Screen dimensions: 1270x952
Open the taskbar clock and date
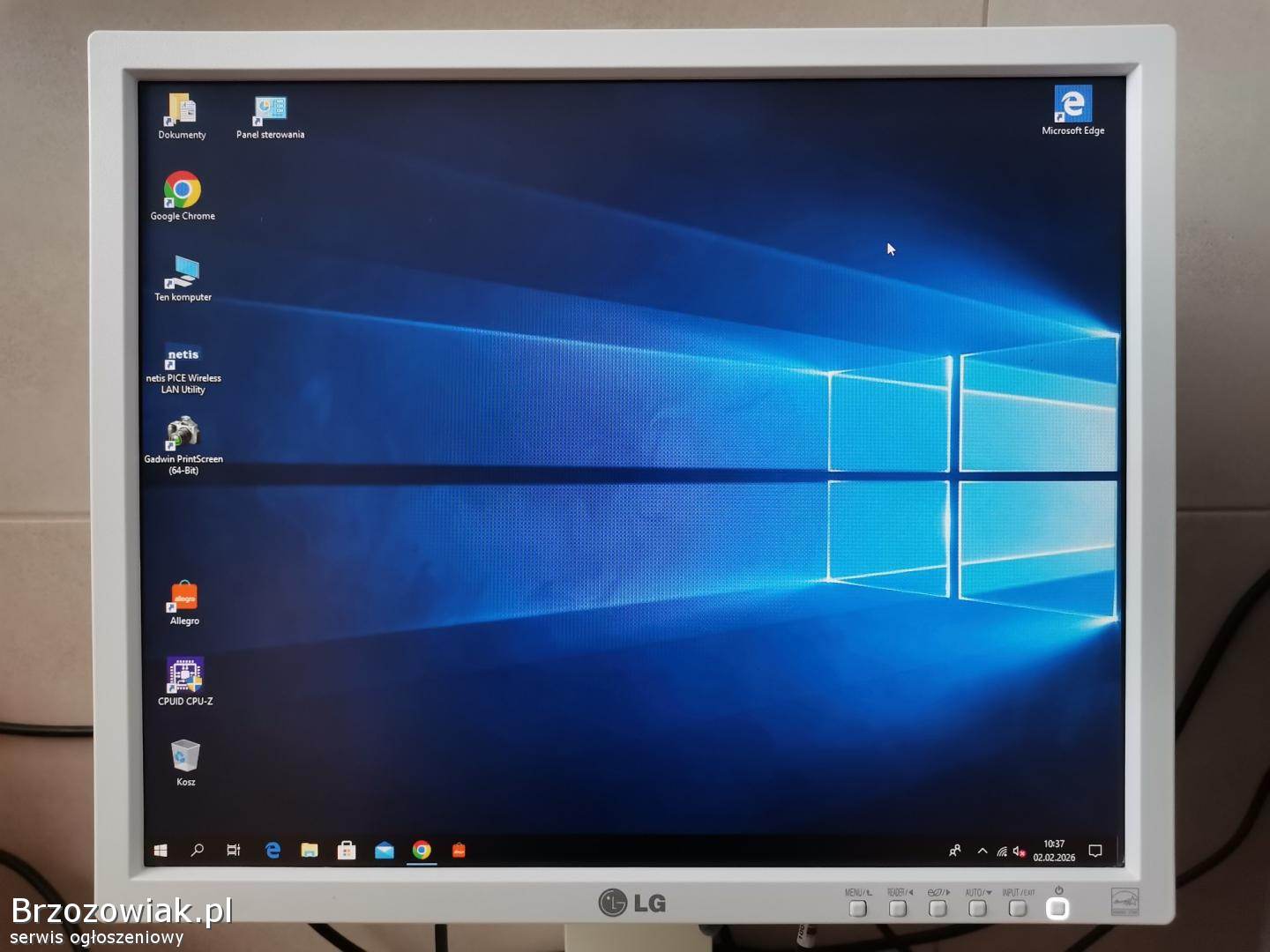1054,851
